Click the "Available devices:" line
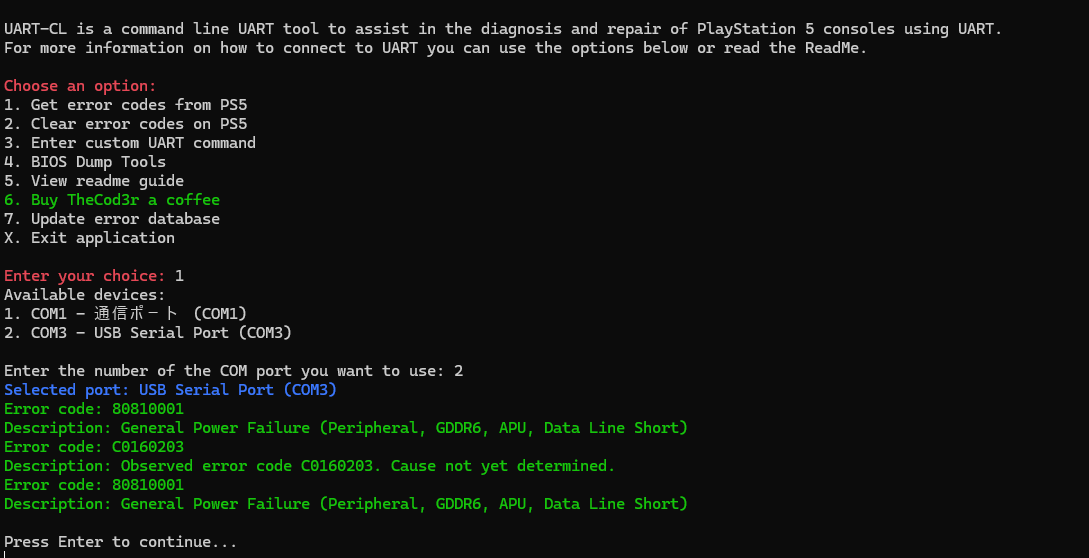The width and height of the screenshot is (1089, 558). (x=85, y=295)
